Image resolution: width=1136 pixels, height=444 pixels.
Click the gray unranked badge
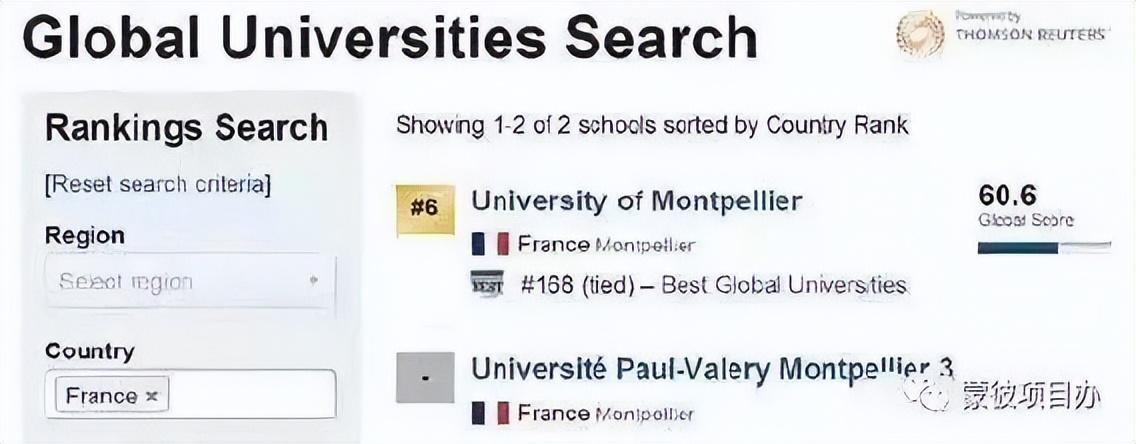pos(425,377)
